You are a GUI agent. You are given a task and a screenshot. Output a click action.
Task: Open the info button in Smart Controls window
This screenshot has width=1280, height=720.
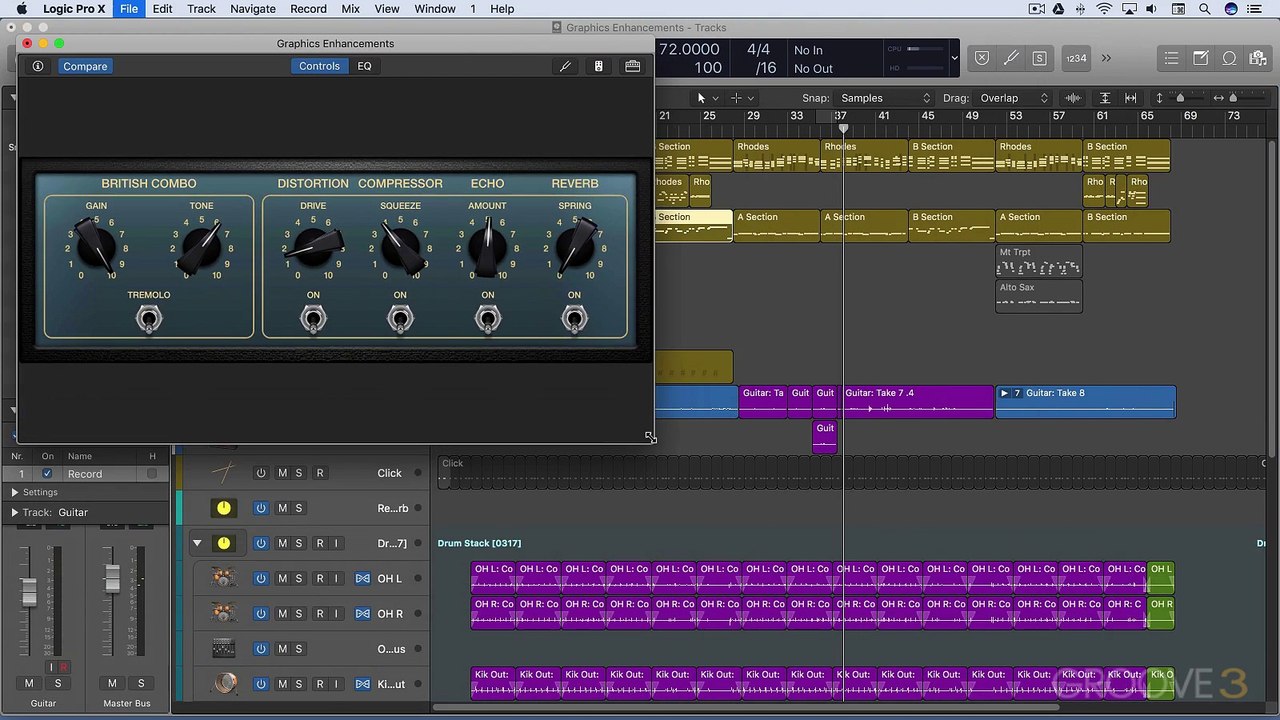pyautogui.click(x=38, y=66)
